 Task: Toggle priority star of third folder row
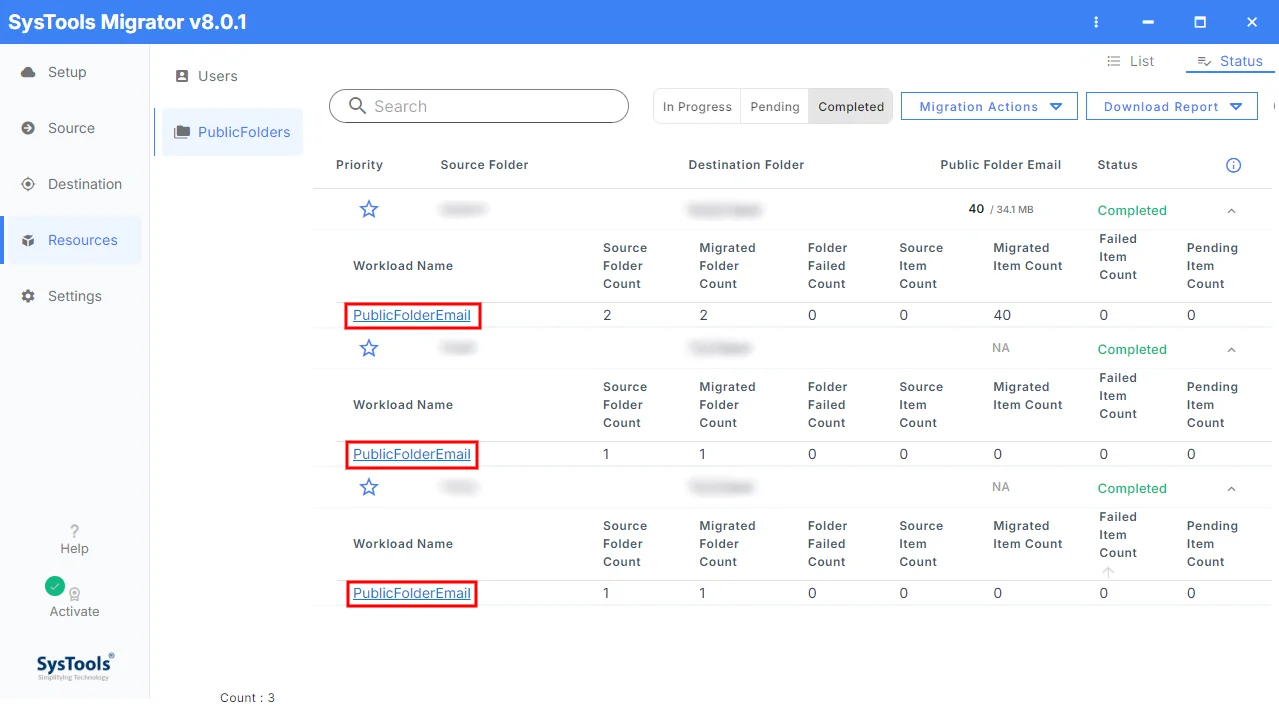tap(369, 487)
